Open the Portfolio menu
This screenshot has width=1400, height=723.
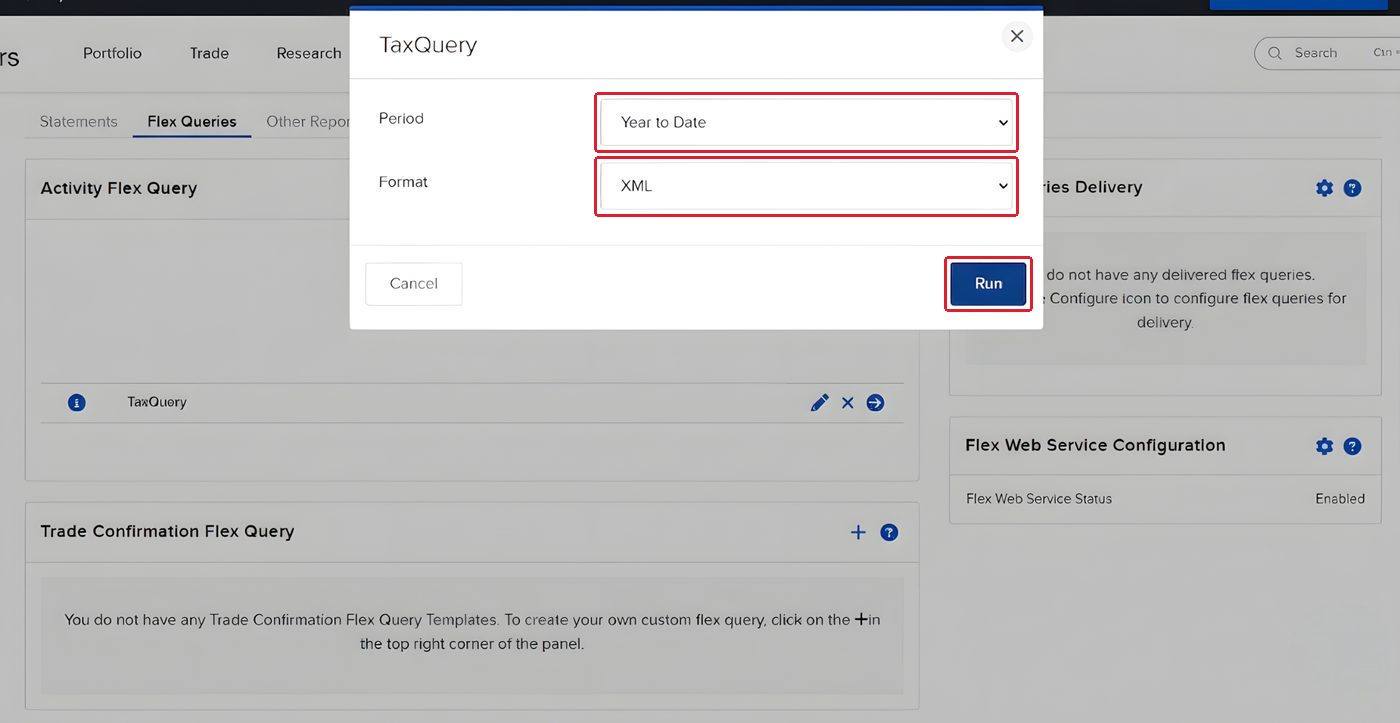click(112, 53)
